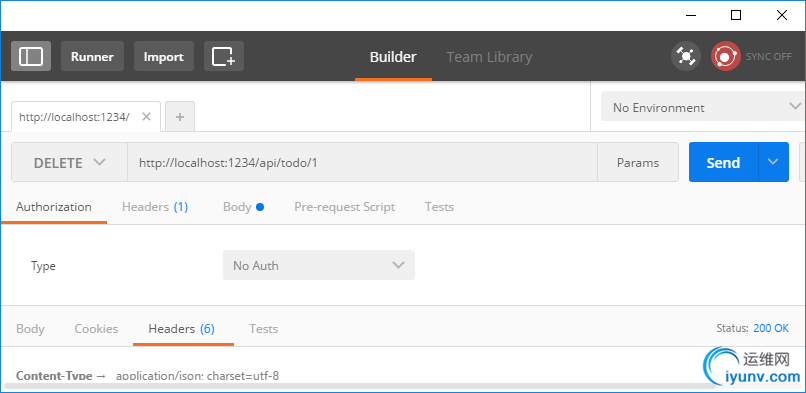The image size is (806, 393).
Task: Expand the No Environment selector
Action: 703,107
